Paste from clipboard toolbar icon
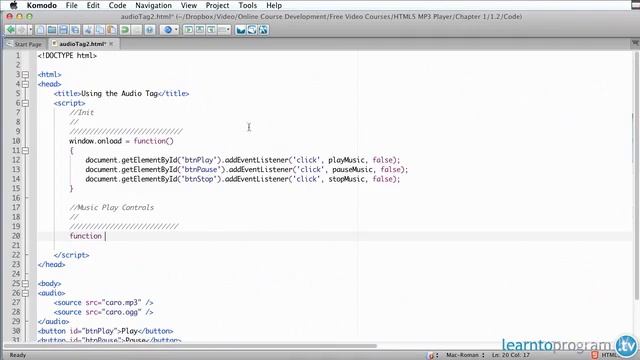 click(x=111, y=30)
